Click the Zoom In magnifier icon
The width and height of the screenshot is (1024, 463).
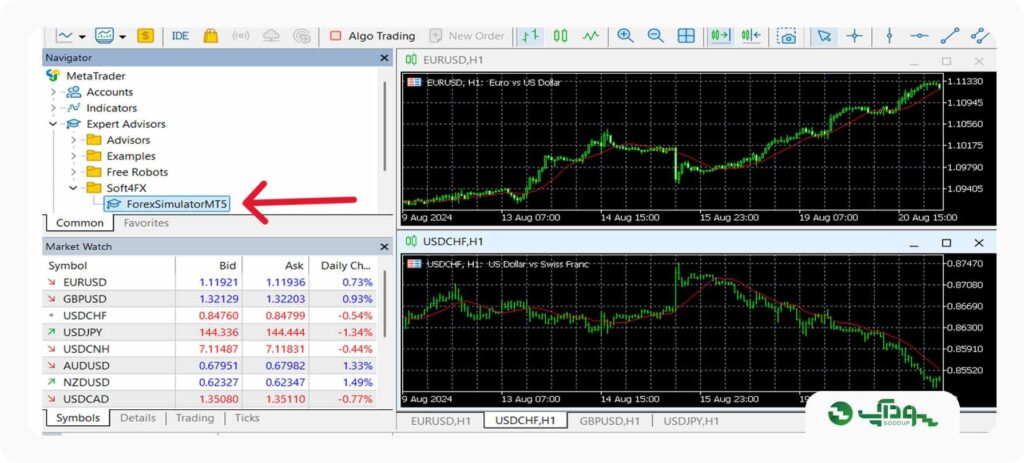coord(625,36)
